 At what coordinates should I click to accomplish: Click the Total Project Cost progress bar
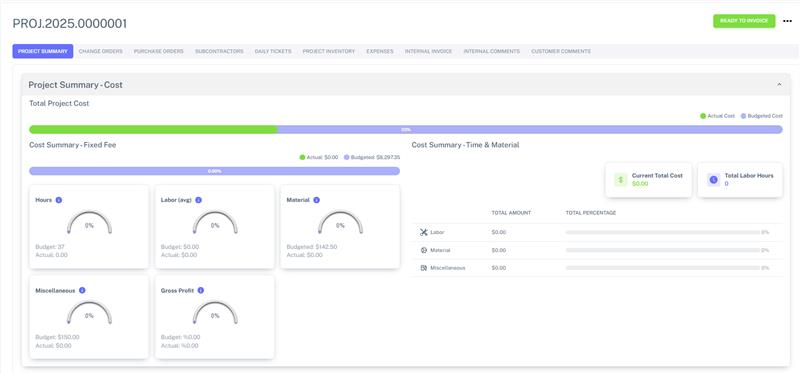[406, 130]
